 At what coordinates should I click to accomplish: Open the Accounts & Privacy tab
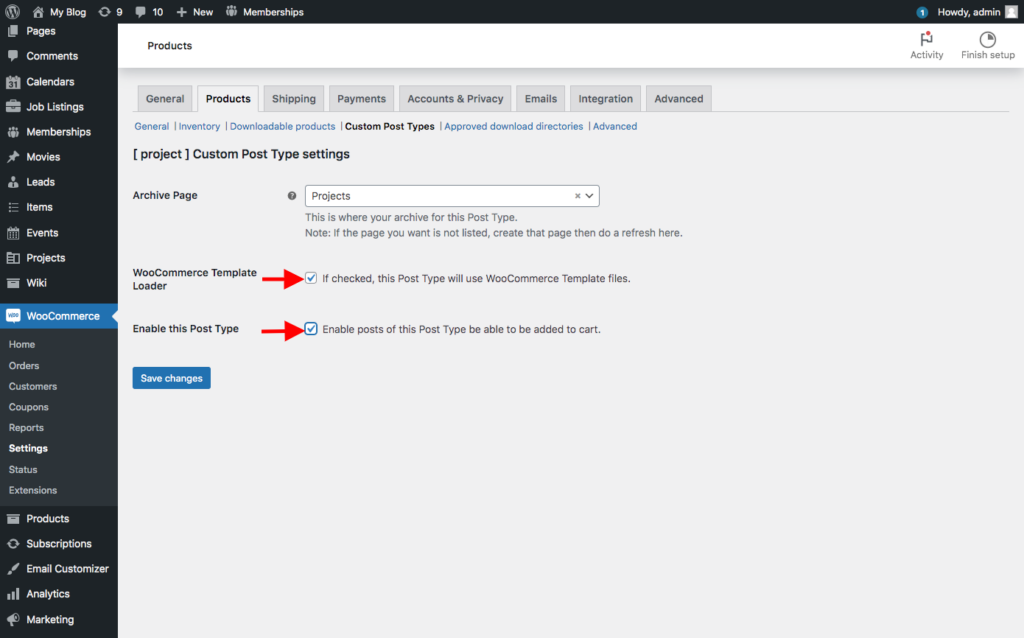tap(455, 99)
